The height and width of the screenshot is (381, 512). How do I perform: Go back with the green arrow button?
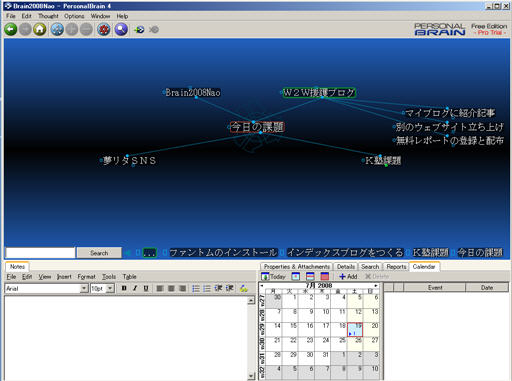coord(11,30)
